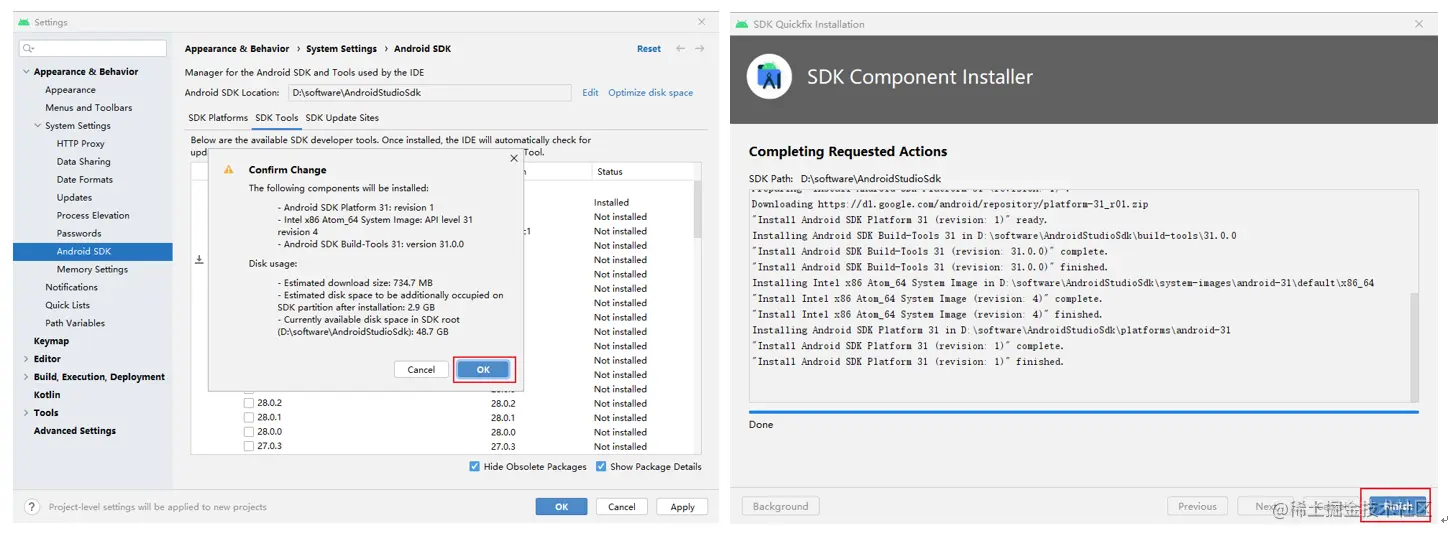Confirm the change with the dialog OK button
The image size is (1450, 537).
coord(483,369)
